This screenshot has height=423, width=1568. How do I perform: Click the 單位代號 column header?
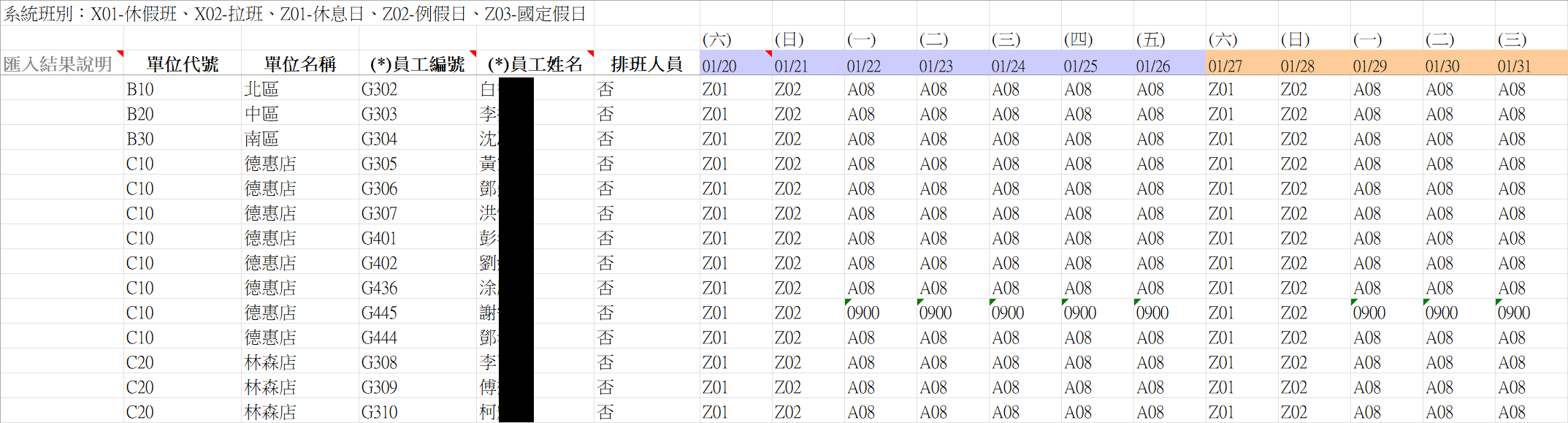pos(182,64)
